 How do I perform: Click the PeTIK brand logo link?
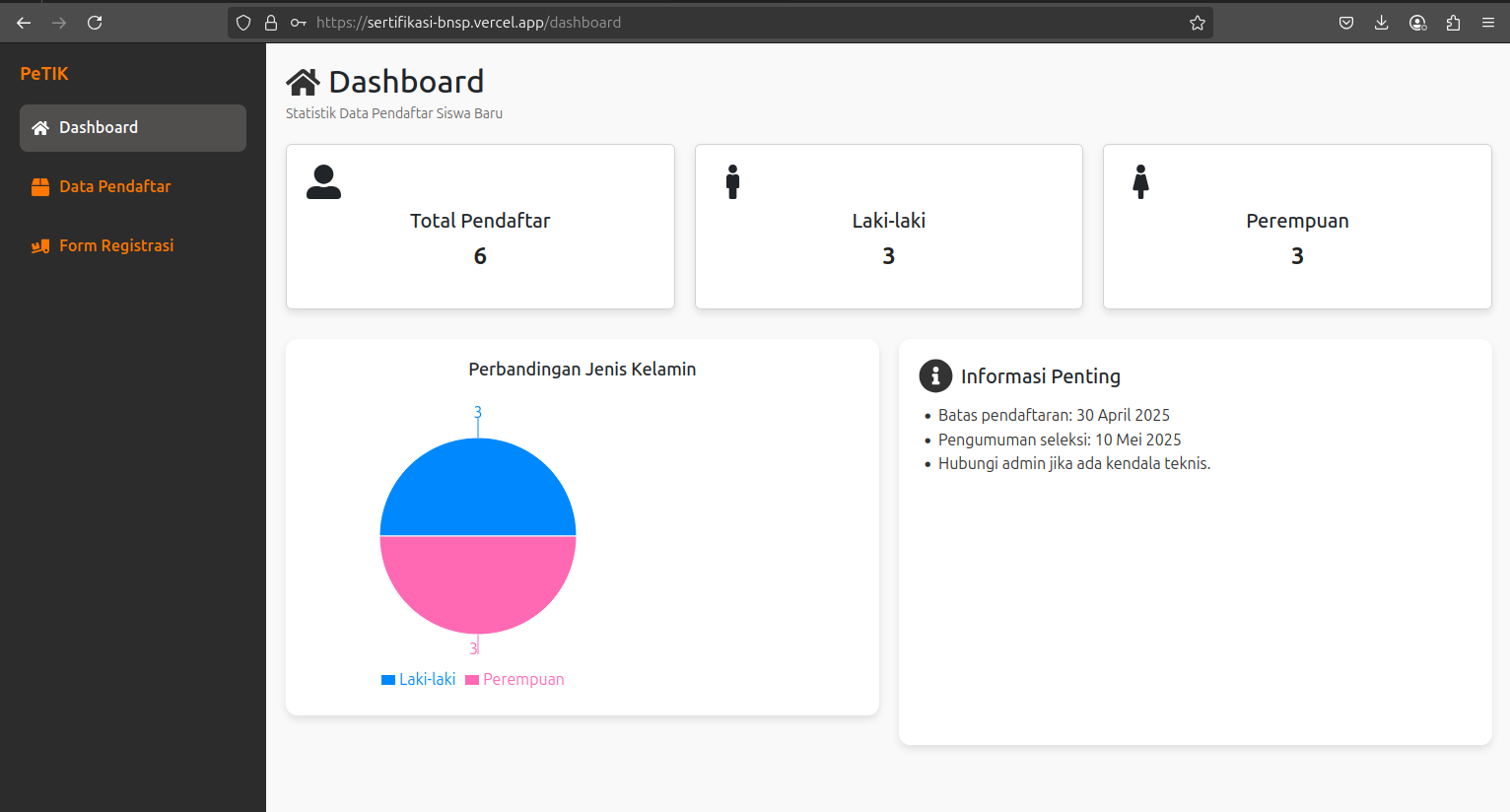point(44,74)
